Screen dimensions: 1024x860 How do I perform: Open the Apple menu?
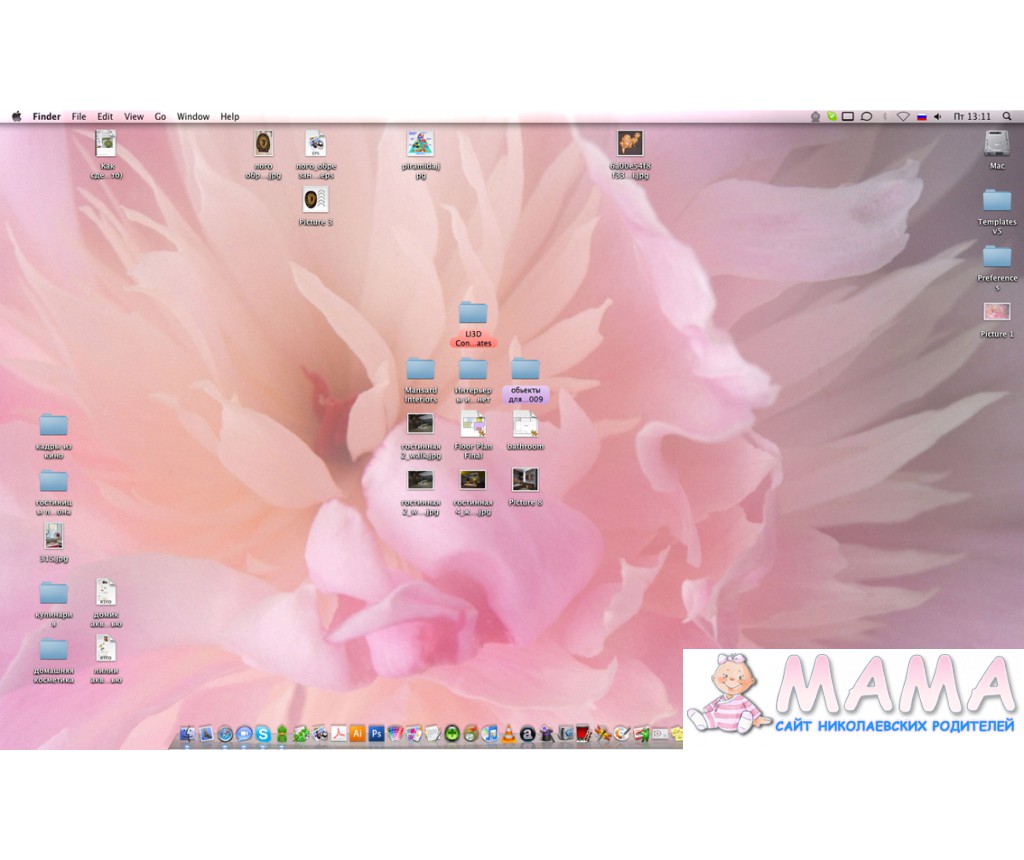coord(17,117)
